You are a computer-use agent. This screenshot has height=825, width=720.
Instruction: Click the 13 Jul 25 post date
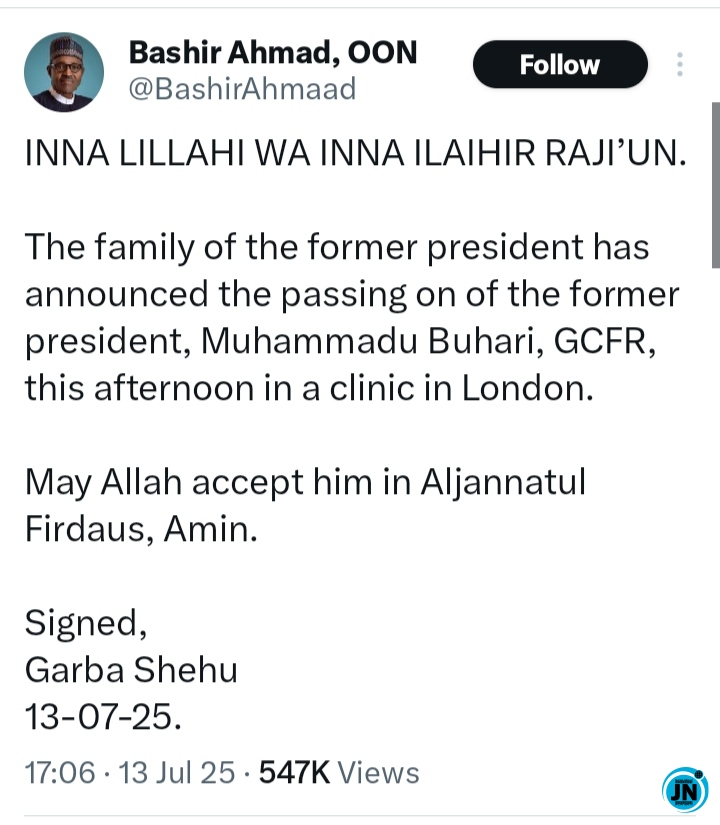click(176, 772)
